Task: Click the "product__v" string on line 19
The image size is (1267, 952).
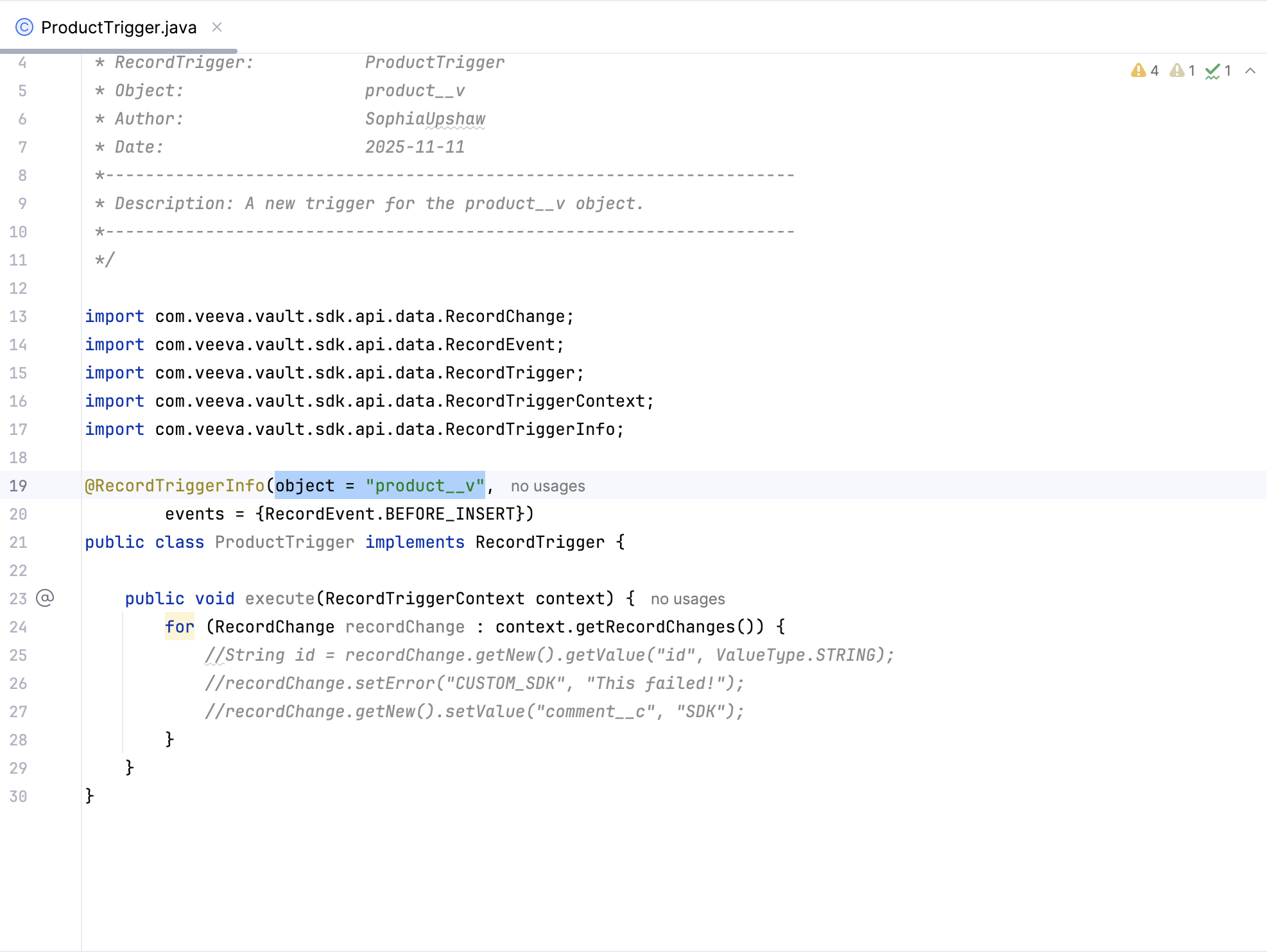Action: (x=425, y=486)
